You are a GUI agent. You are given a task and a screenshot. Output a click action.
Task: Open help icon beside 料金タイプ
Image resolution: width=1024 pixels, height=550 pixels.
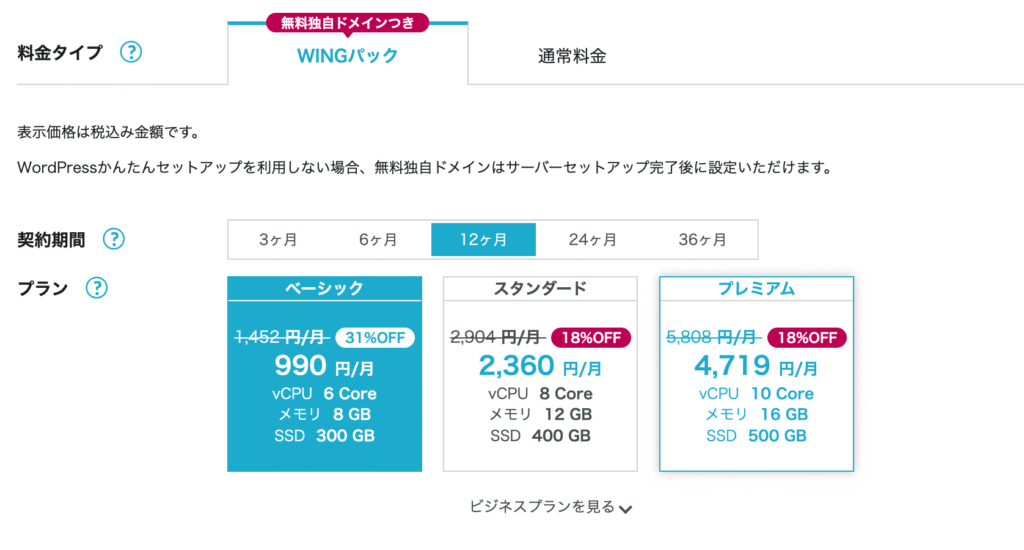131,52
